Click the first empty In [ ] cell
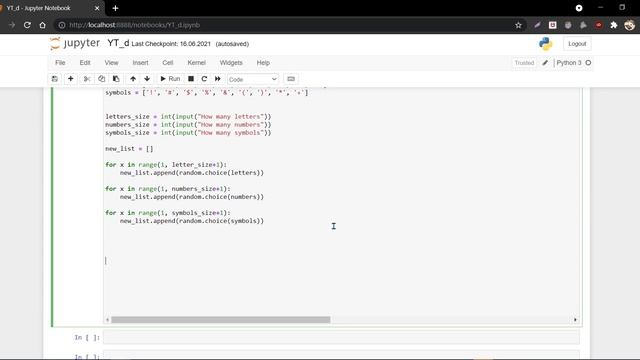The height and width of the screenshot is (360, 640). (341, 337)
